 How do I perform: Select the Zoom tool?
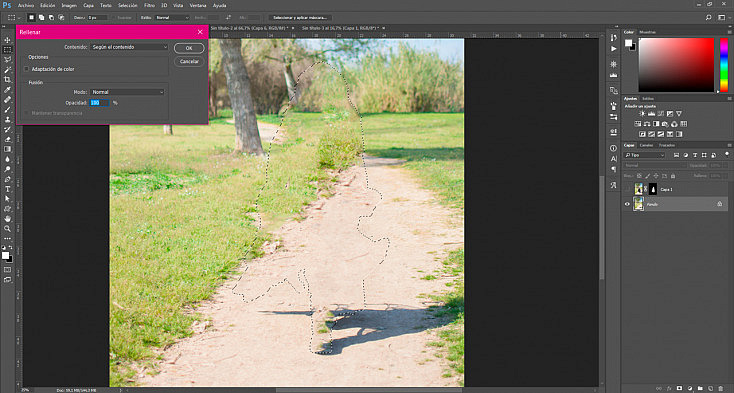(7, 229)
